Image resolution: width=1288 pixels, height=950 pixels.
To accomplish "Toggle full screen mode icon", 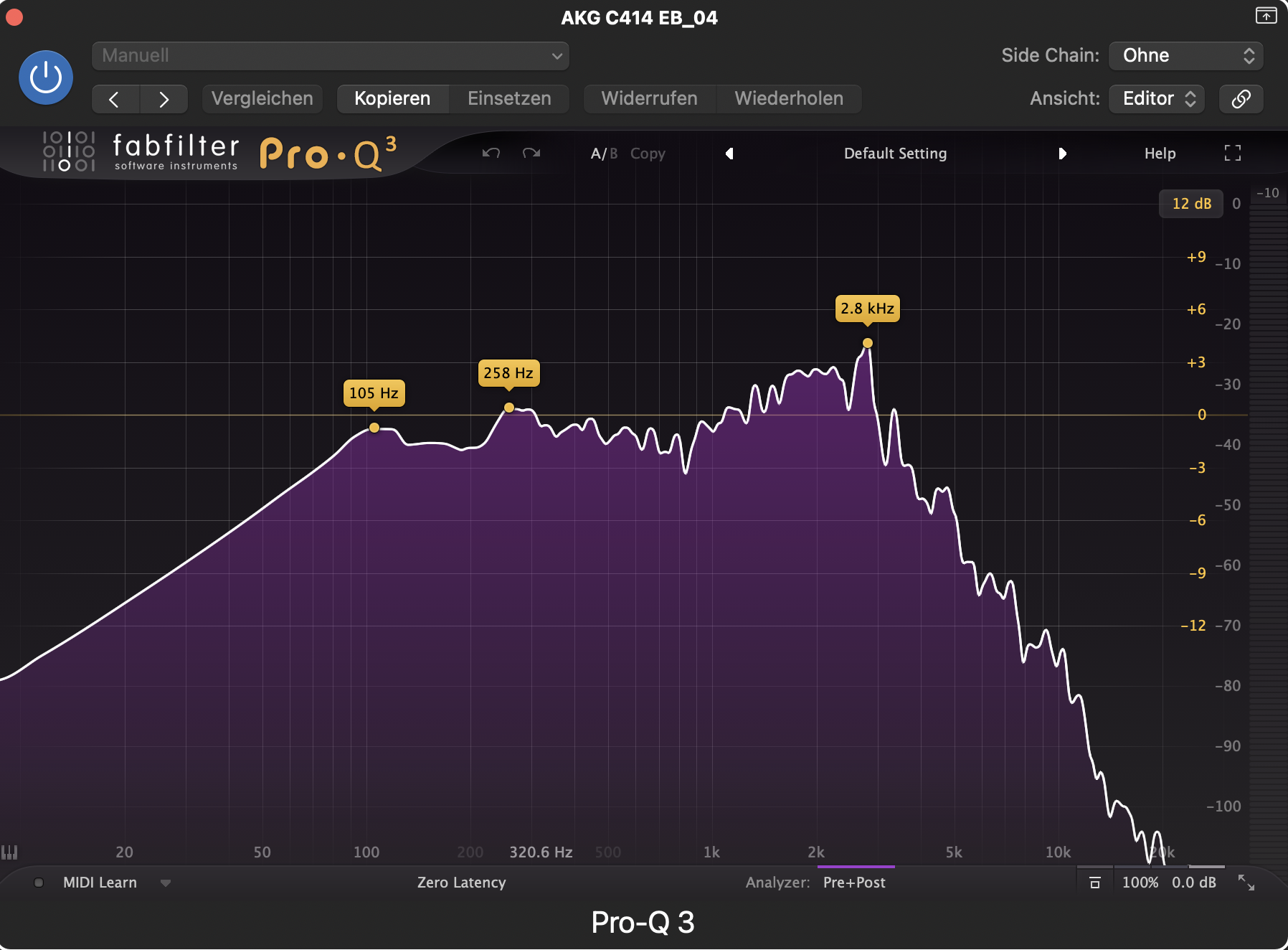I will 1233,153.
